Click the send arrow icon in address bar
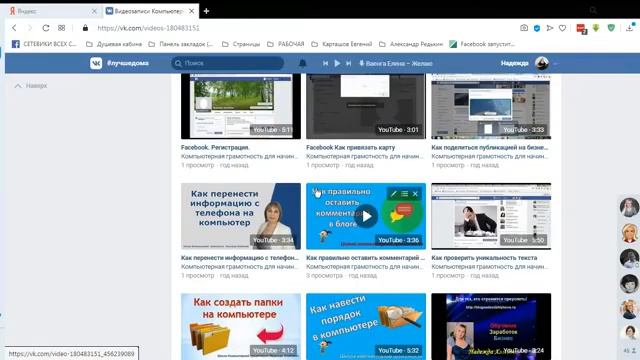 coord(550,28)
